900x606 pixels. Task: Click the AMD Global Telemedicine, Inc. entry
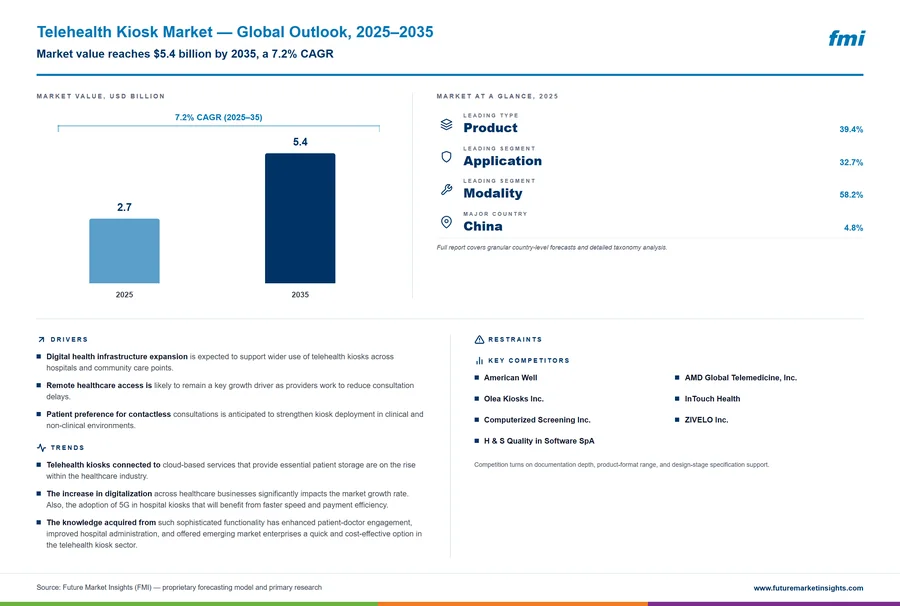pyautogui.click(x=740, y=378)
